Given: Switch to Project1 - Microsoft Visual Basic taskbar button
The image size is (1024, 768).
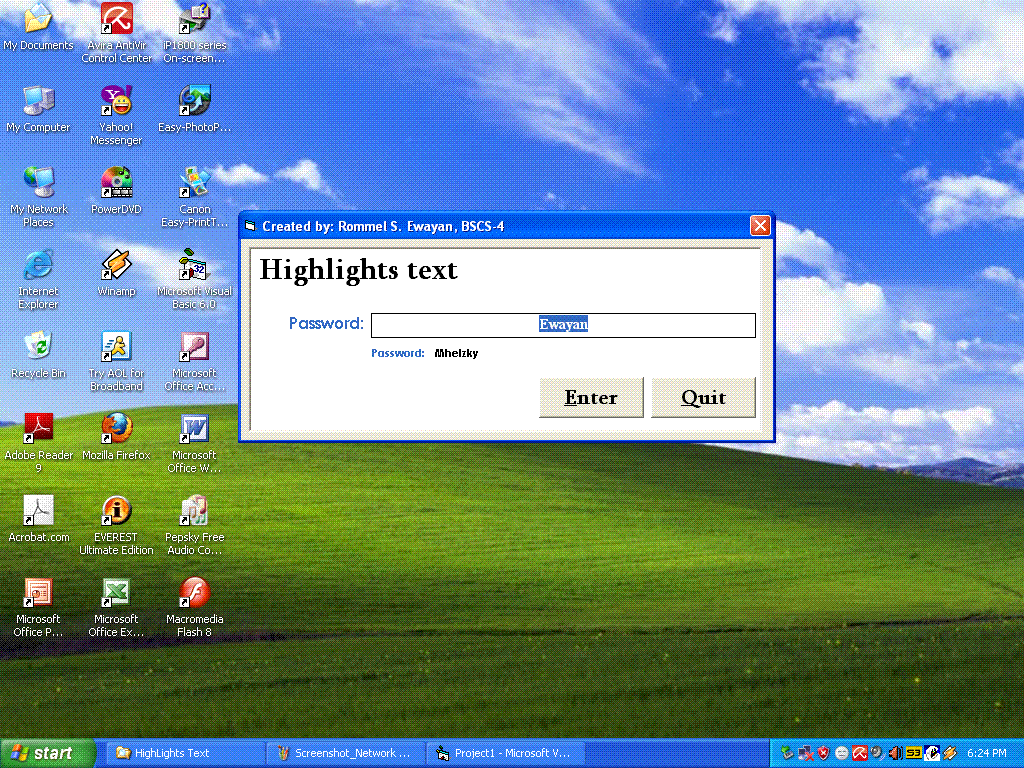Looking at the screenshot, I should (505, 753).
